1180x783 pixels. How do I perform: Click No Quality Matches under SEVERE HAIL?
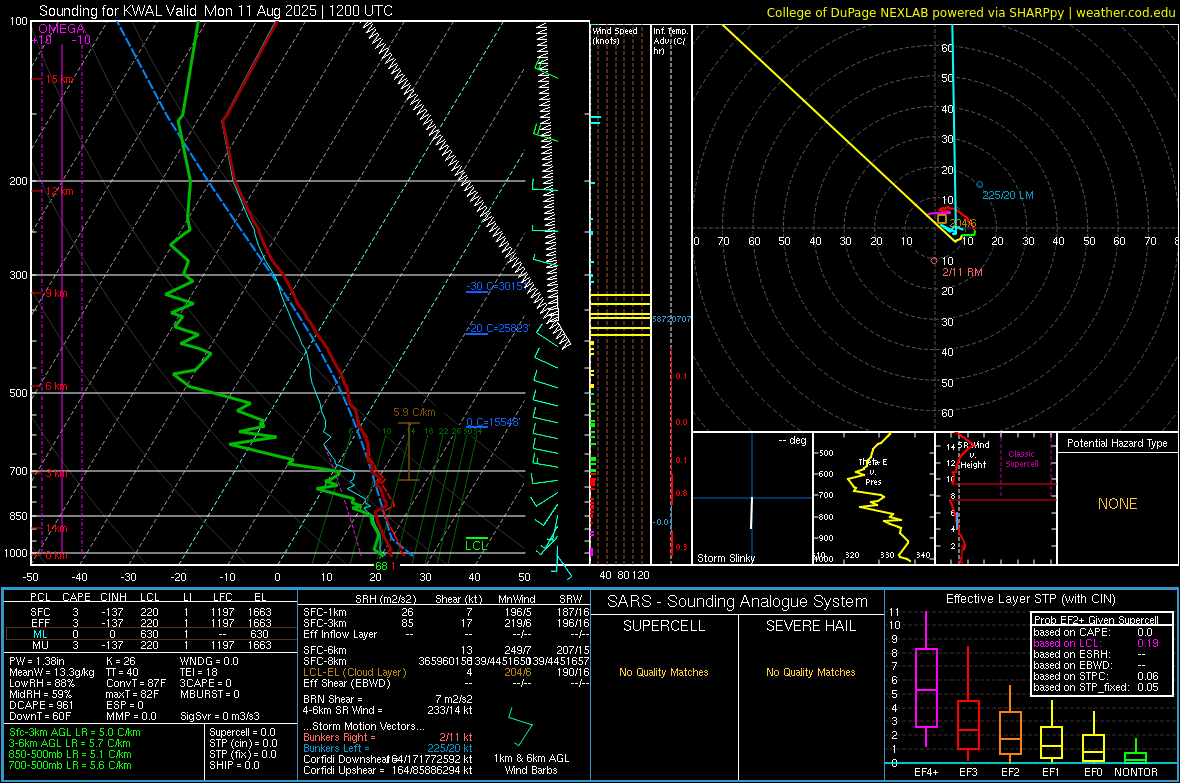point(810,672)
